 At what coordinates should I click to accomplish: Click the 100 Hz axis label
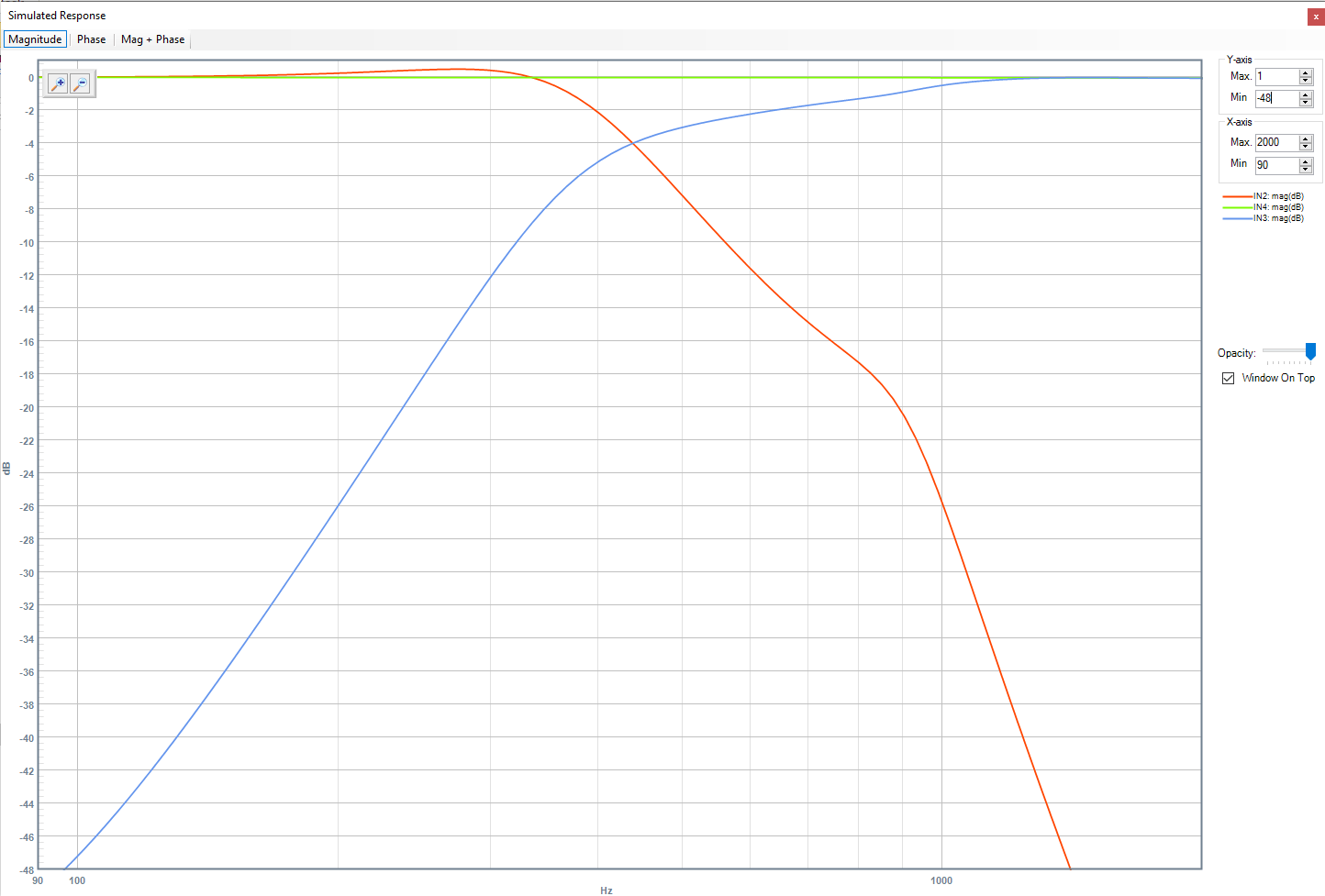coord(77,880)
